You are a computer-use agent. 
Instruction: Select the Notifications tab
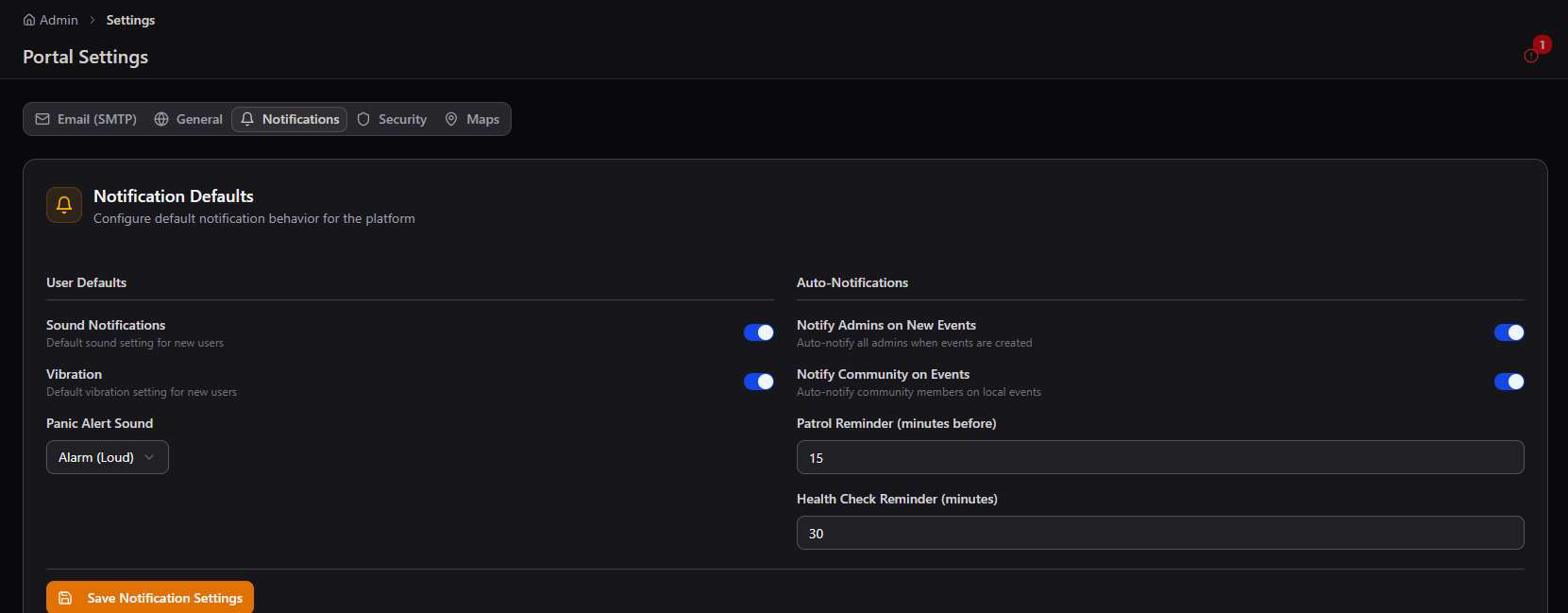tap(290, 119)
